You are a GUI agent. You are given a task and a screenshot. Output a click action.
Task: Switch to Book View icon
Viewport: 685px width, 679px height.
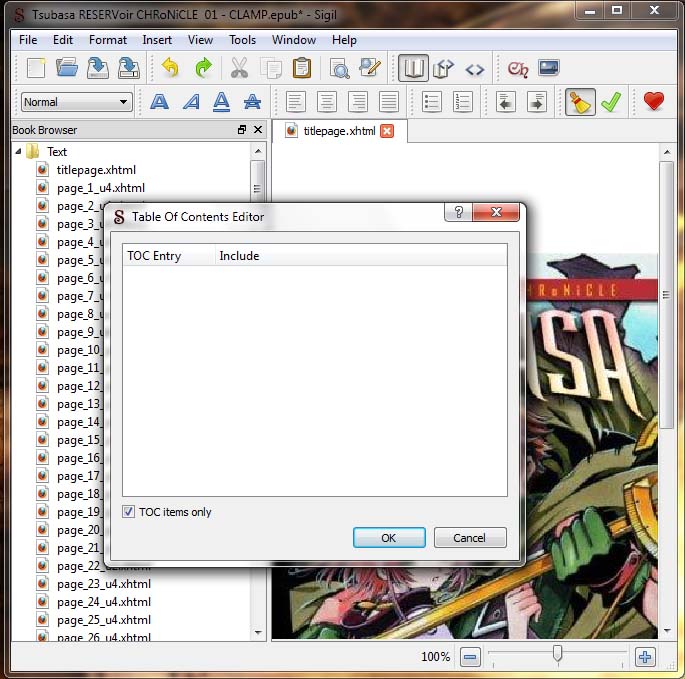coord(413,68)
